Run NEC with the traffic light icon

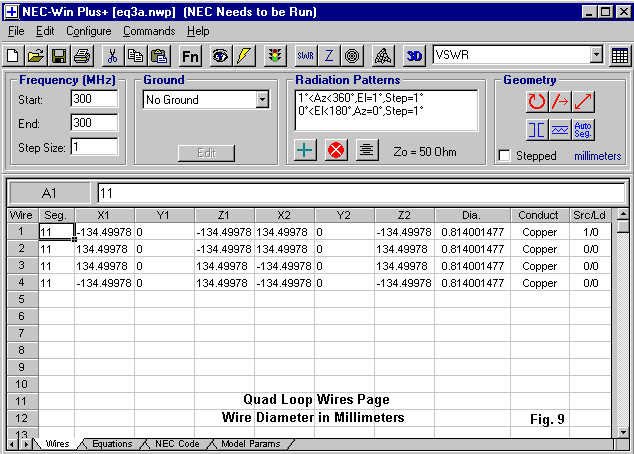point(273,55)
